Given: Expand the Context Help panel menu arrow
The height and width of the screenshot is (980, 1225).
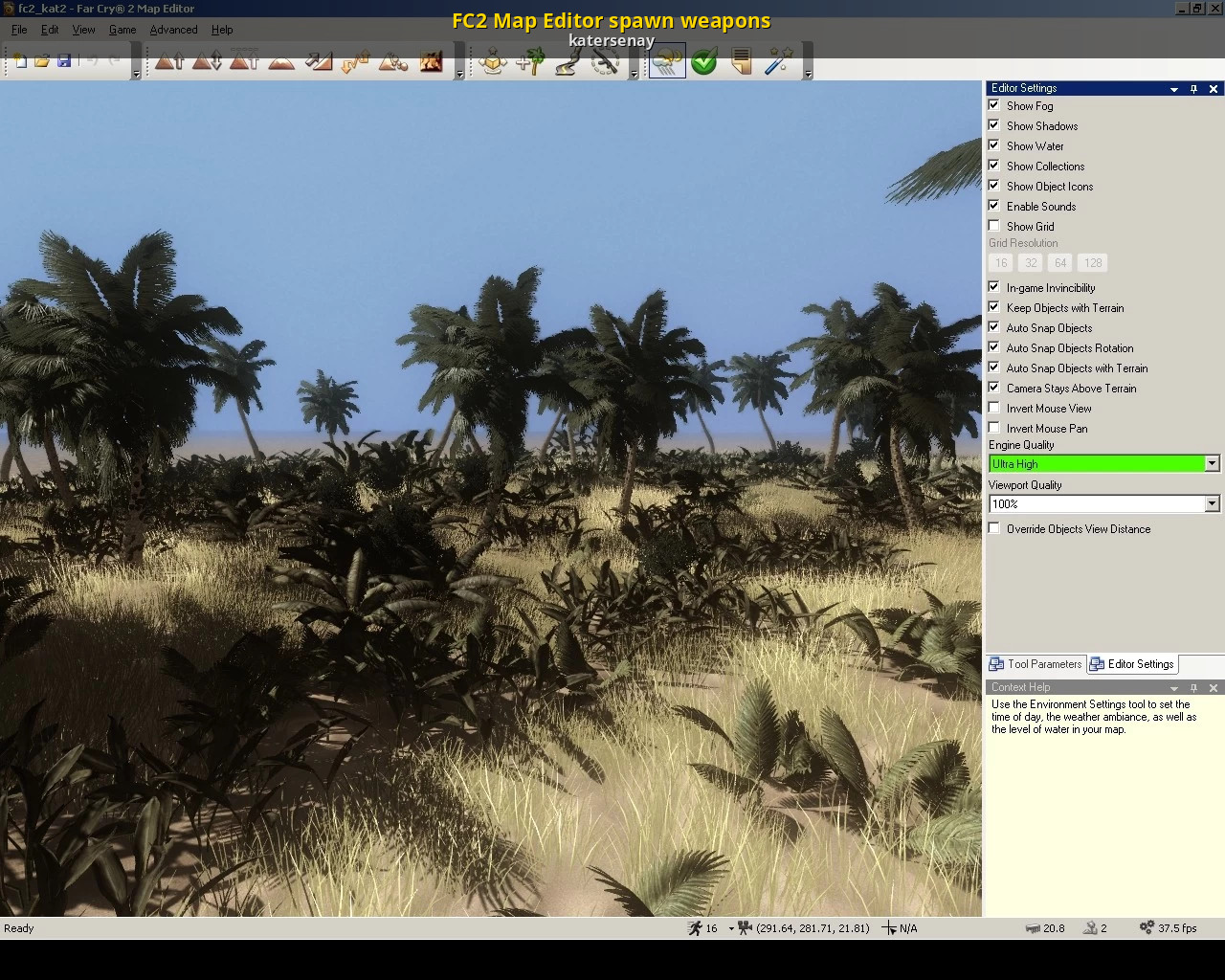Looking at the screenshot, I should pyautogui.click(x=1174, y=687).
